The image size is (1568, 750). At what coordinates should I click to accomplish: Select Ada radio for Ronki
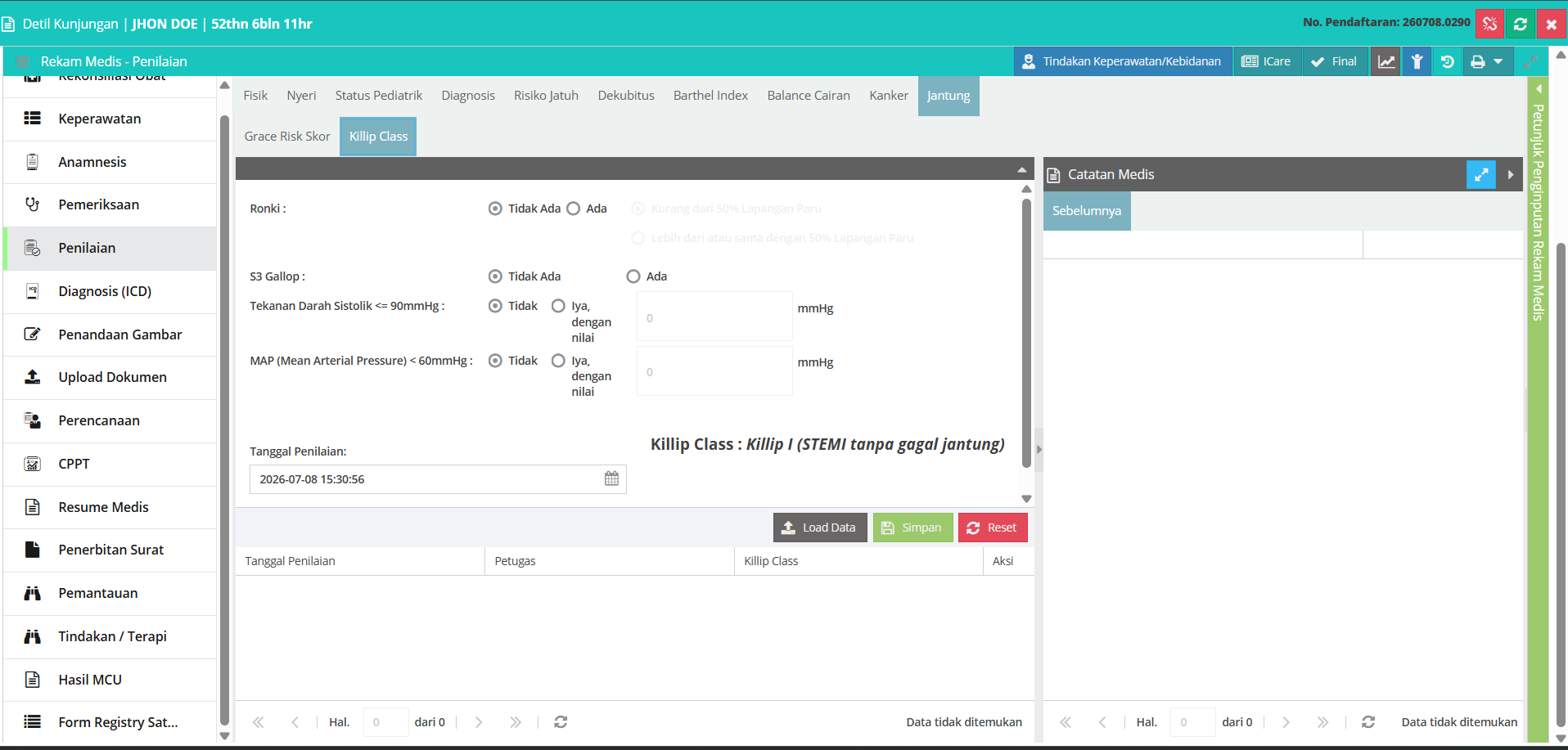[x=574, y=209]
